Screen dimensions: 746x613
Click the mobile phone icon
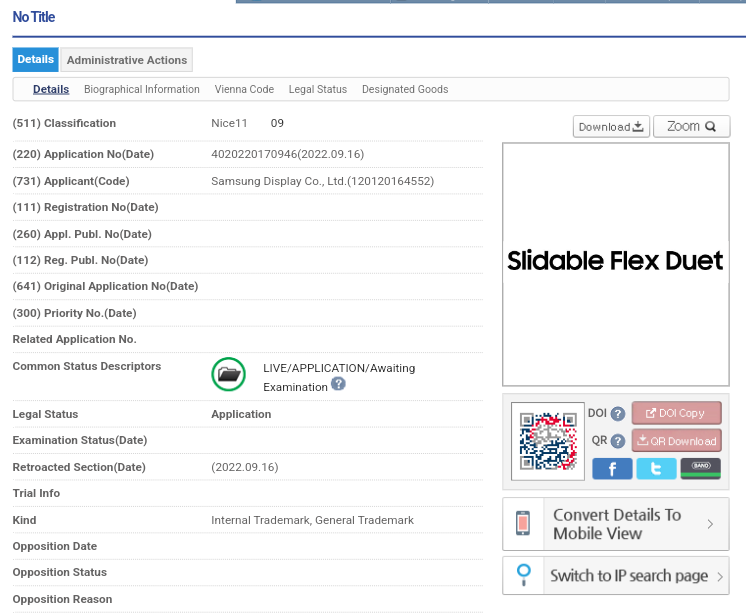(x=523, y=524)
